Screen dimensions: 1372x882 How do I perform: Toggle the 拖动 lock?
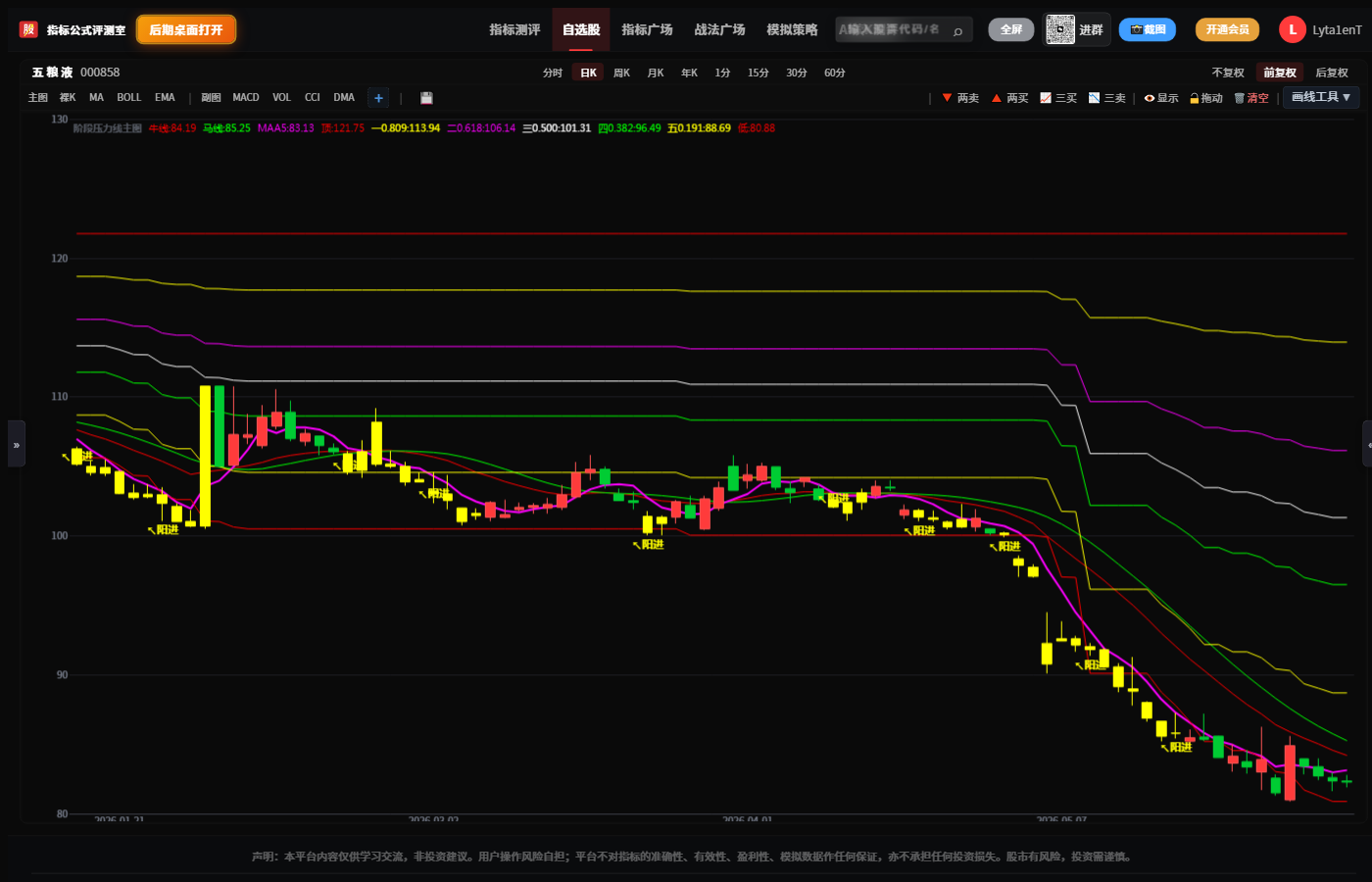[1206, 98]
